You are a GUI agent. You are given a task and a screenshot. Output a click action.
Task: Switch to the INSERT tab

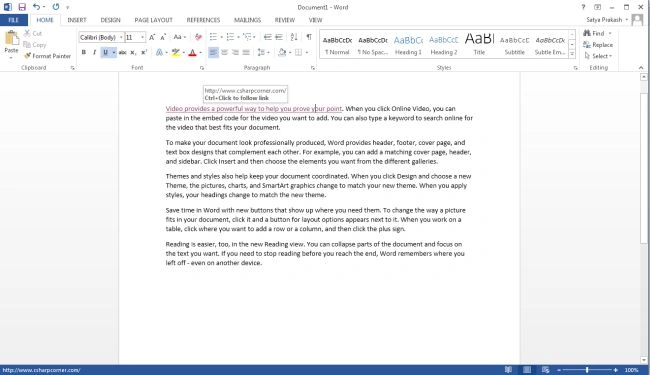coord(77,20)
